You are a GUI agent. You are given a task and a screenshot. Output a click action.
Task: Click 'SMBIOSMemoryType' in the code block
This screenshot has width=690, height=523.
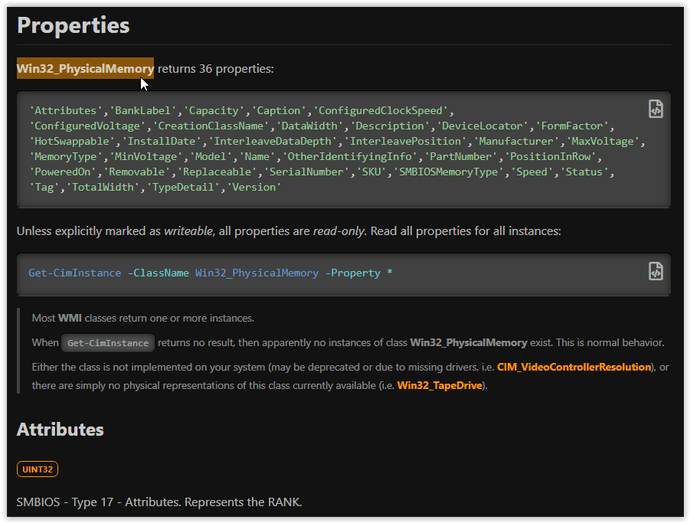(x=448, y=172)
